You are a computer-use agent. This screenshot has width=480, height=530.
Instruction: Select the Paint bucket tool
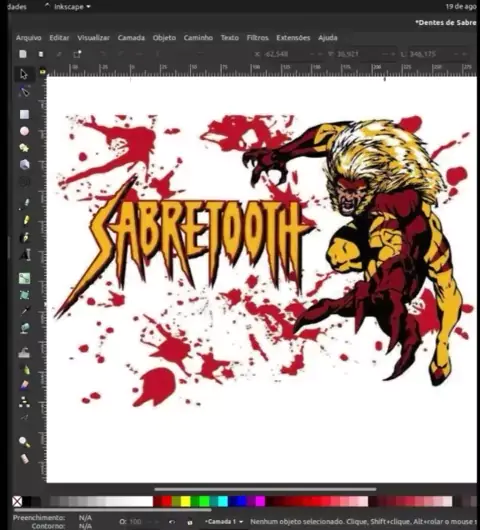pos(25,328)
